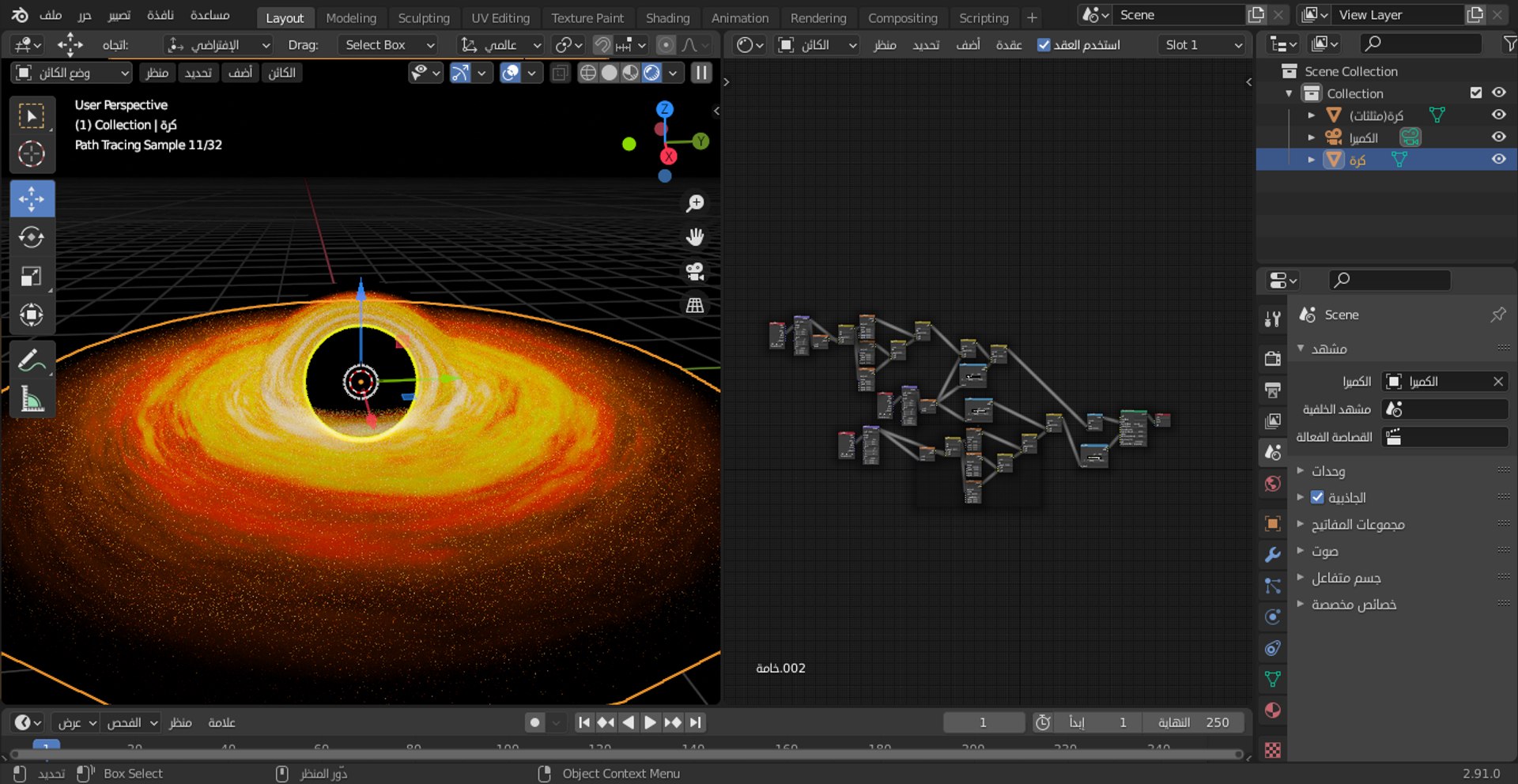Open the ملف file menu

51,15
